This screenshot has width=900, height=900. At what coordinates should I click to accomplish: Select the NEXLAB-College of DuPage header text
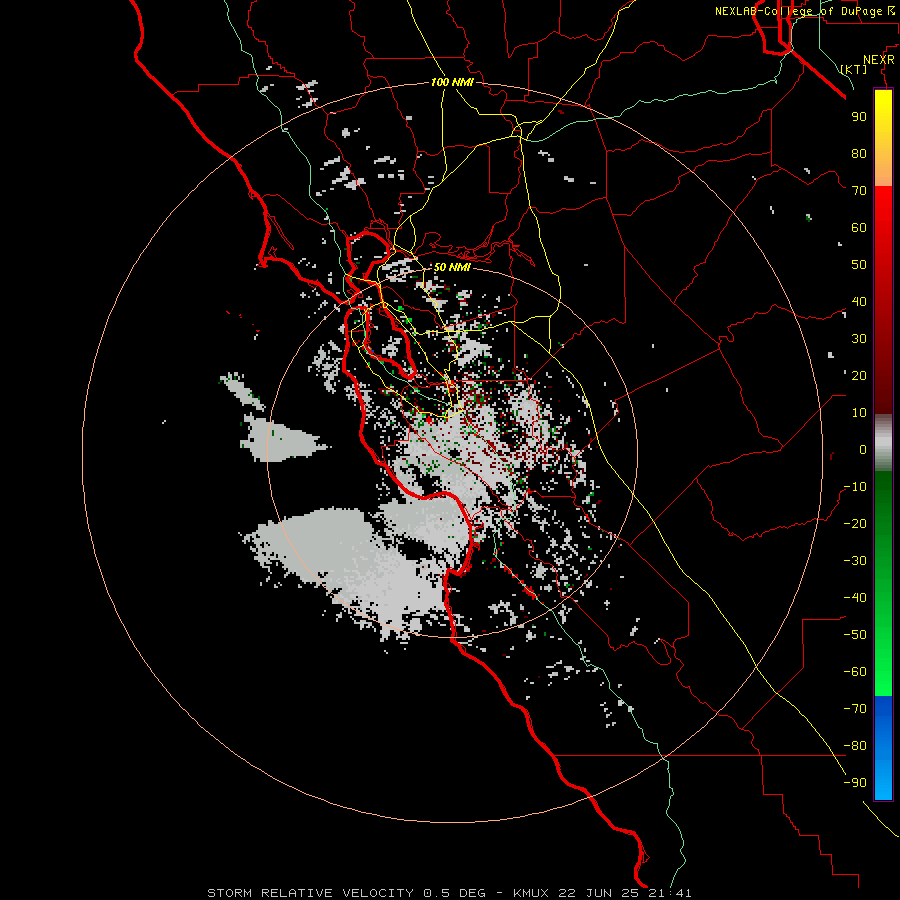[804, 11]
